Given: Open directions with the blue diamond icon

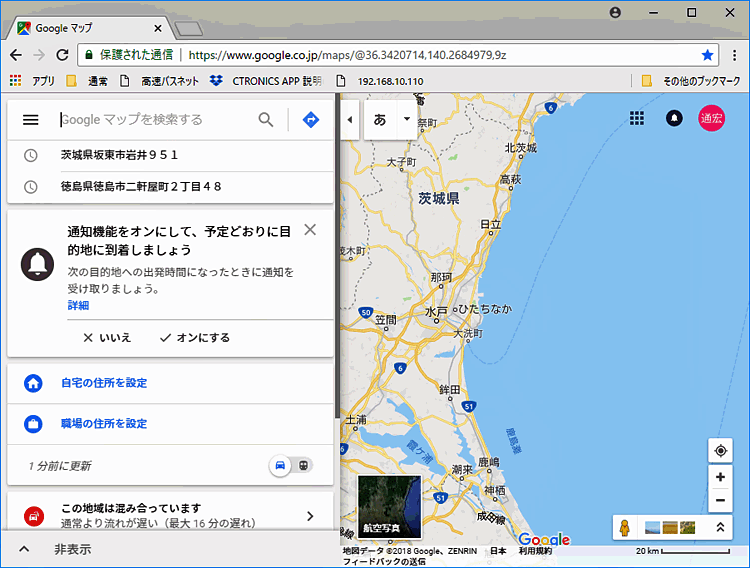Looking at the screenshot, I should tap(311, 120).
